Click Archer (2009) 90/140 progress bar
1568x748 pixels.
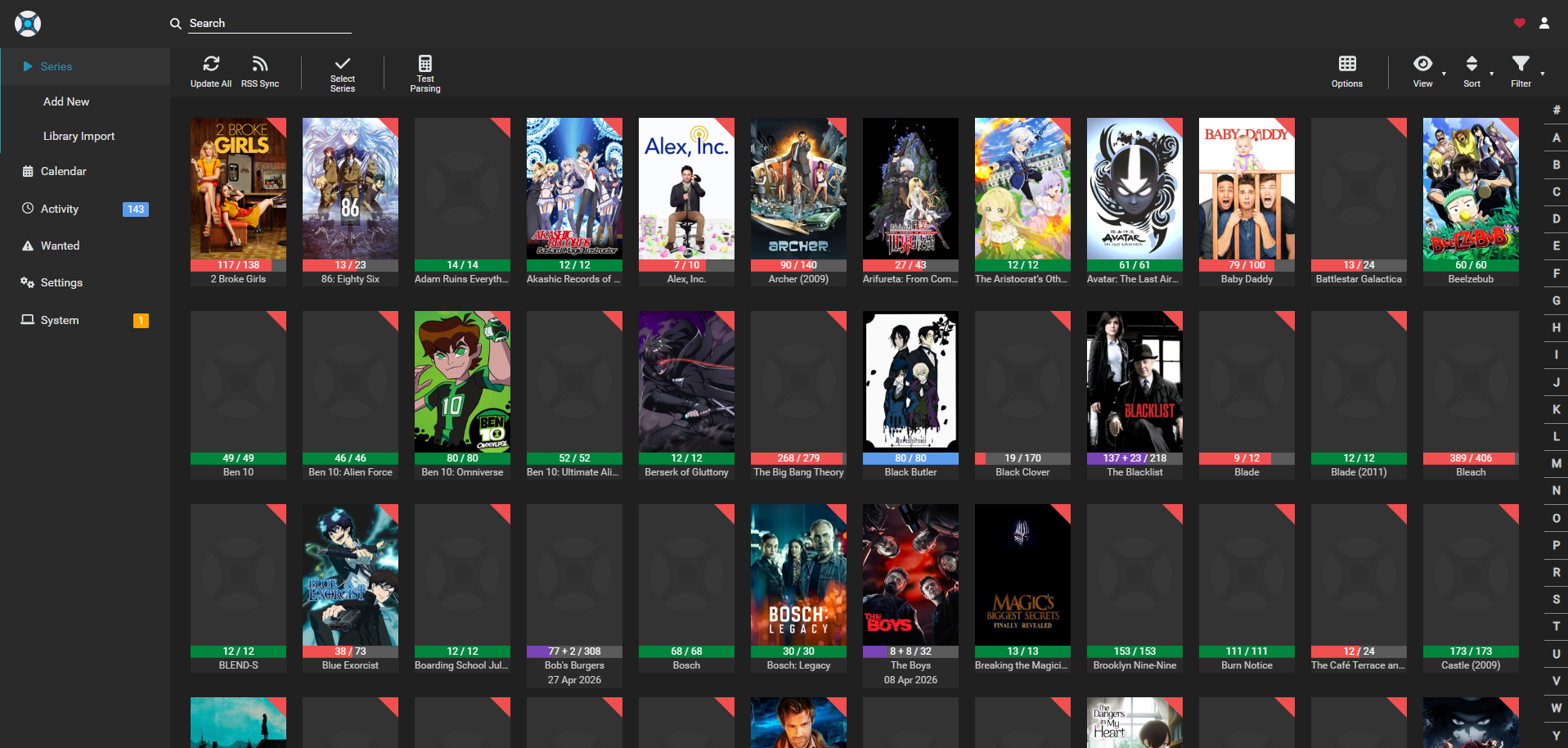click(x=798, y=265)
